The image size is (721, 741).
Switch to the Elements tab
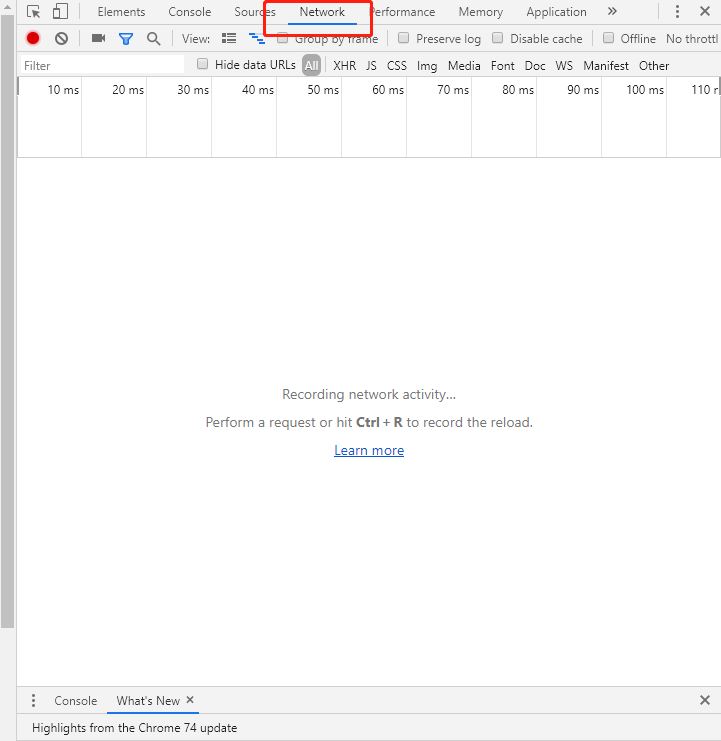(121, 12)
